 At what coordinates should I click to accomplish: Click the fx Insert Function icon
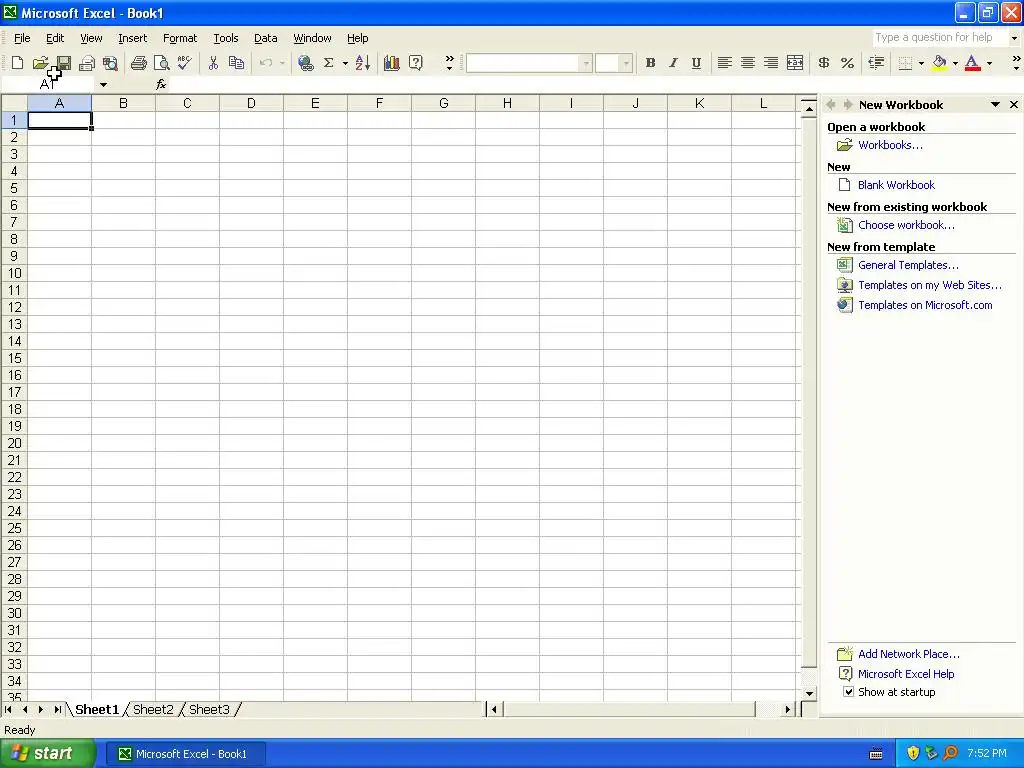[x=161, y=84]
